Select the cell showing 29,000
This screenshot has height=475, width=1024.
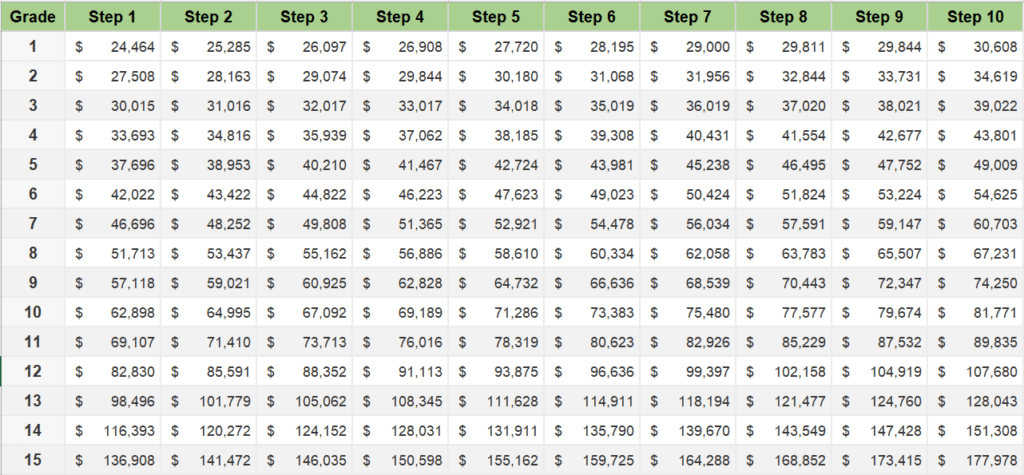[688, 46]
